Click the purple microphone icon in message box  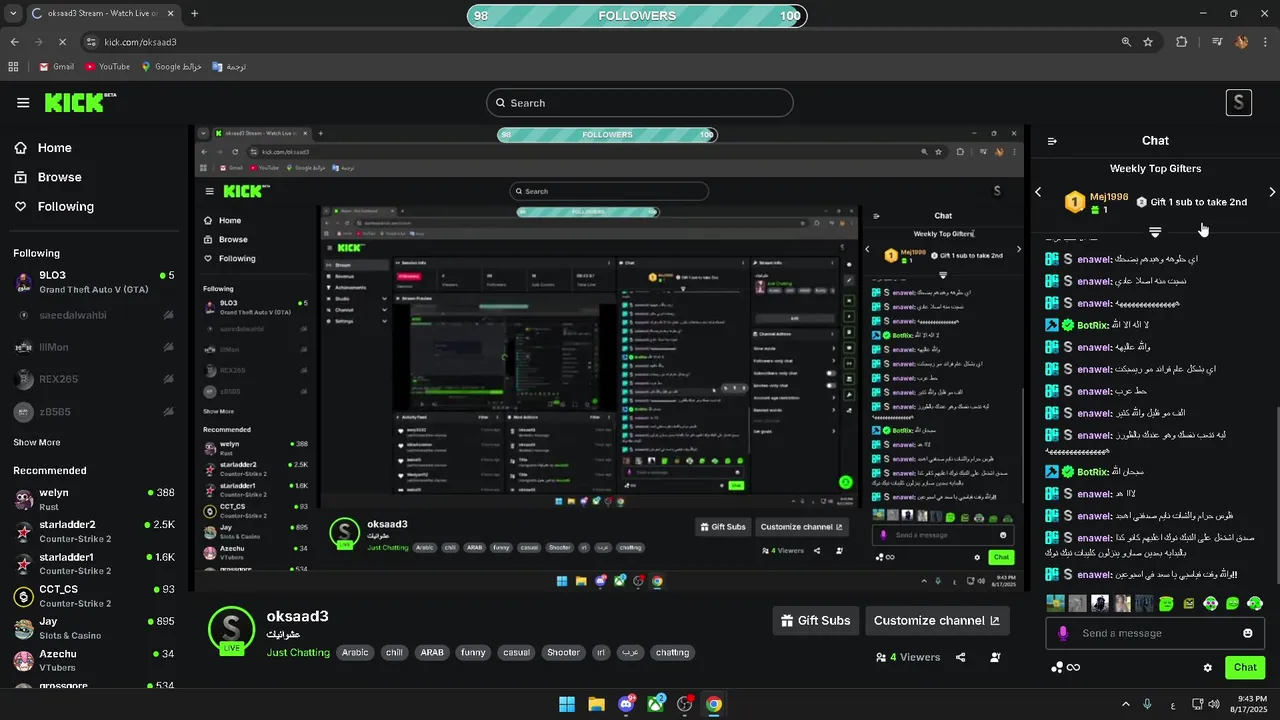click(x=1063, y=633)
